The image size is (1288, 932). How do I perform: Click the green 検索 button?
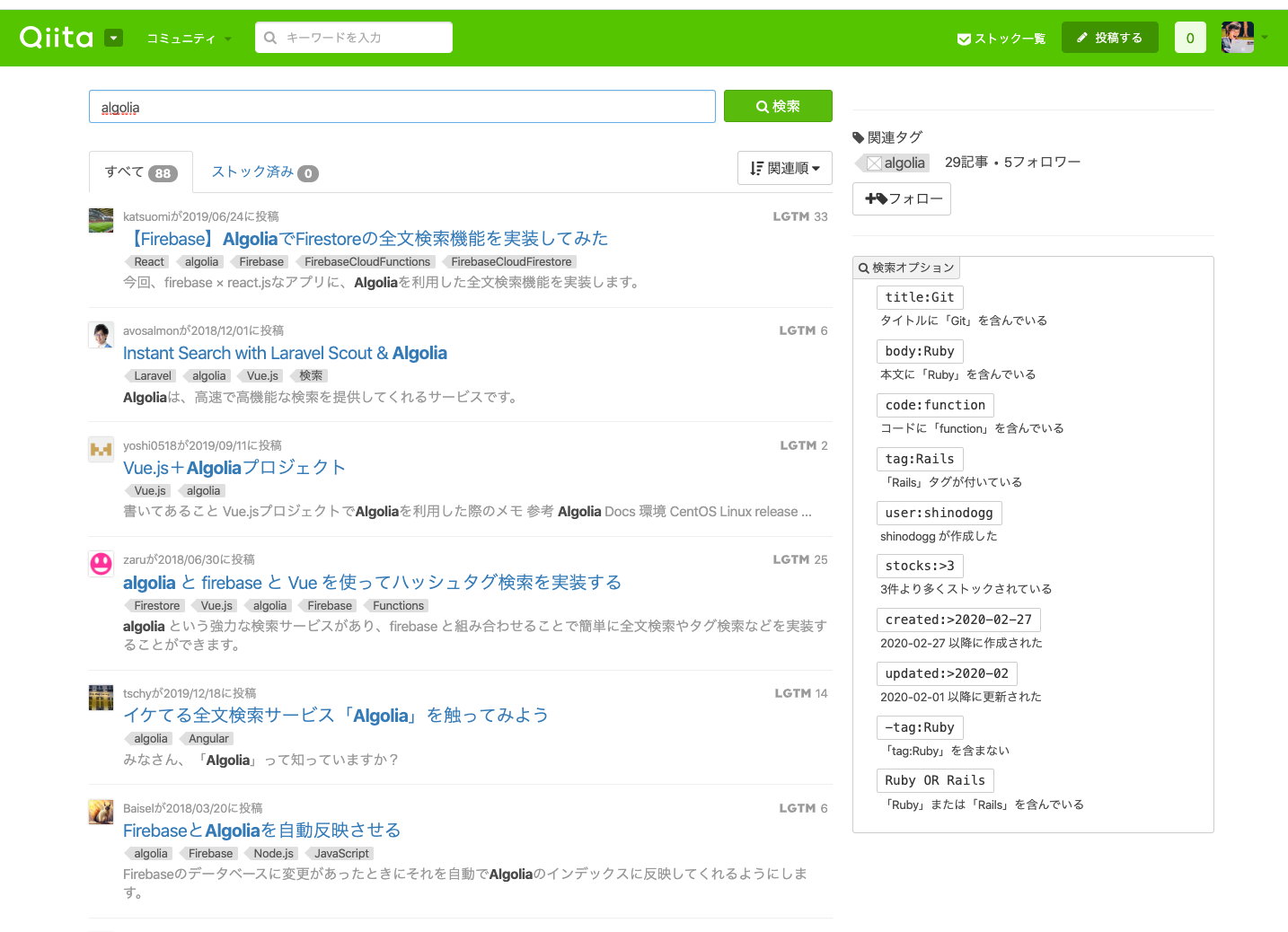tap(778, 106)
